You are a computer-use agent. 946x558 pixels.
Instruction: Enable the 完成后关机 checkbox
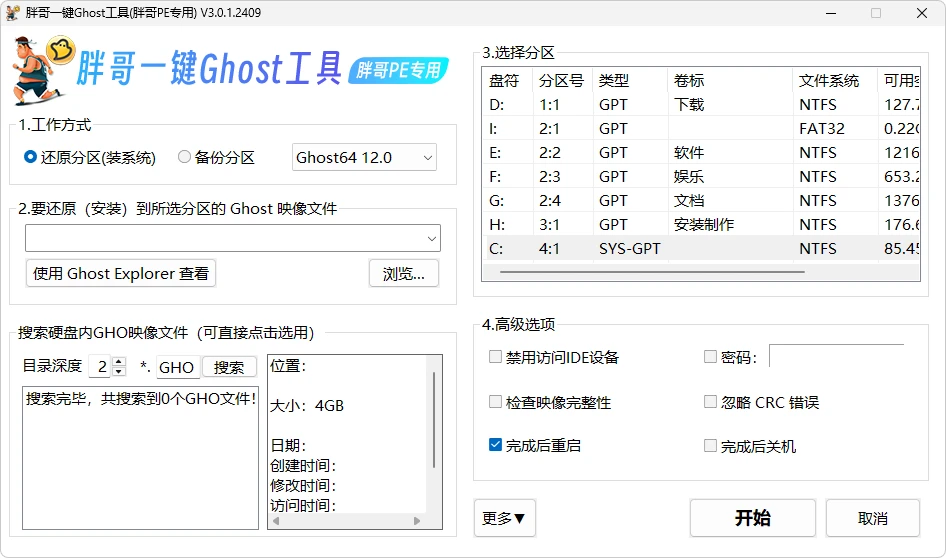point(711,446)
